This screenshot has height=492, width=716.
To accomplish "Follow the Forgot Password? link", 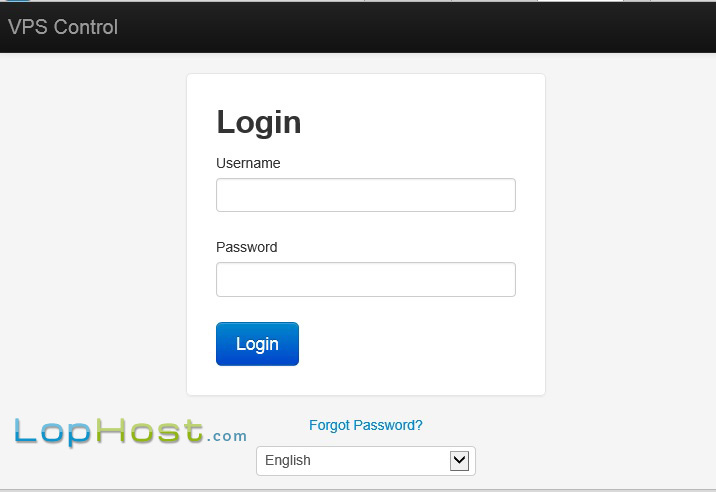I will point(365,425).
